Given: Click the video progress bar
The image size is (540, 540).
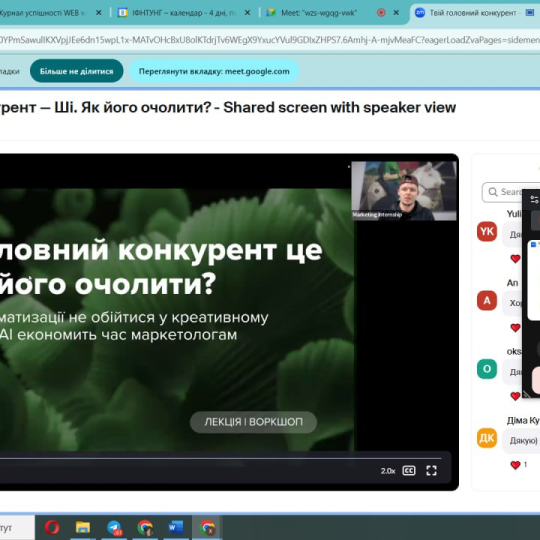Looking at the screenshot, I should coord(220,458).
